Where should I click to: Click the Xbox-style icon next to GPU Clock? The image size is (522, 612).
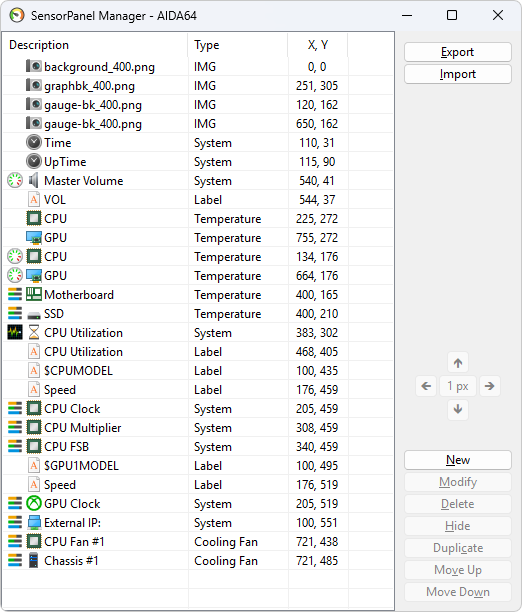pos(34,503)
